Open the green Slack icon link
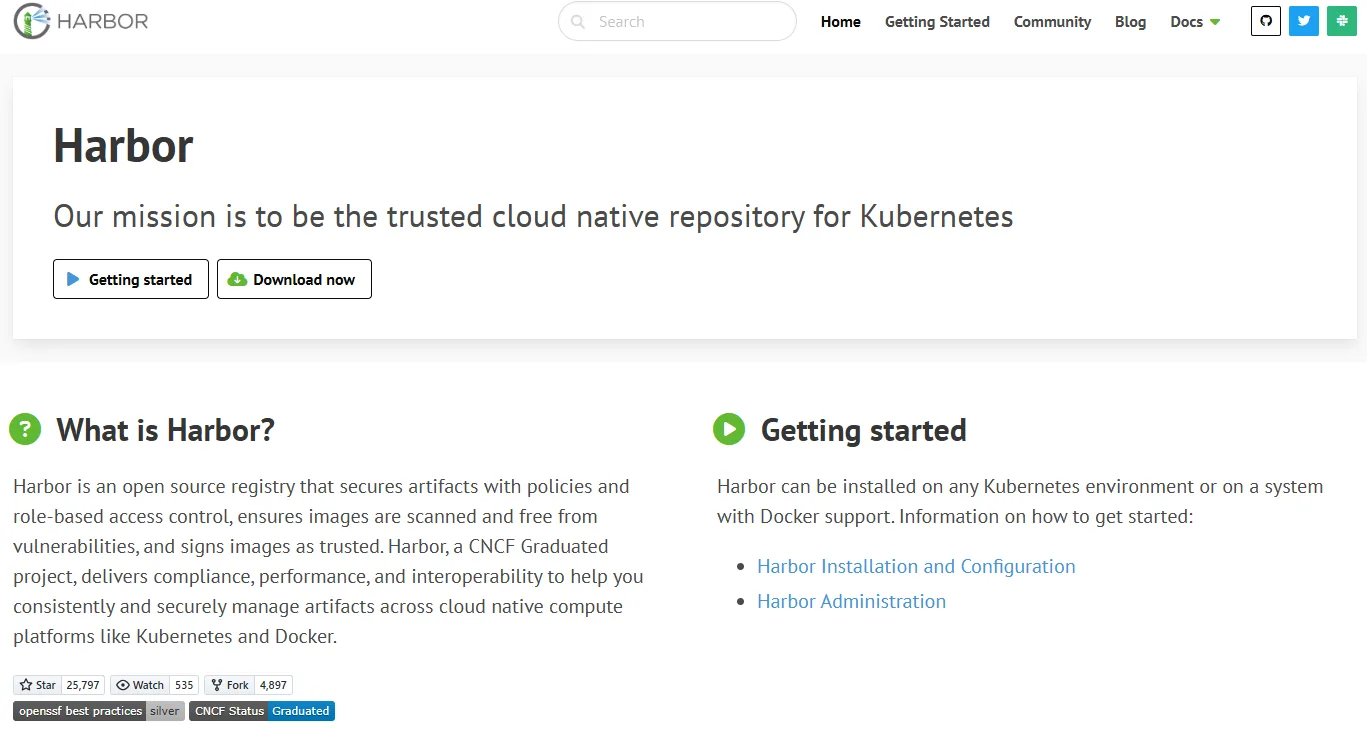1367x731 pixels. pyautogui.click(x=1342, y=21)
